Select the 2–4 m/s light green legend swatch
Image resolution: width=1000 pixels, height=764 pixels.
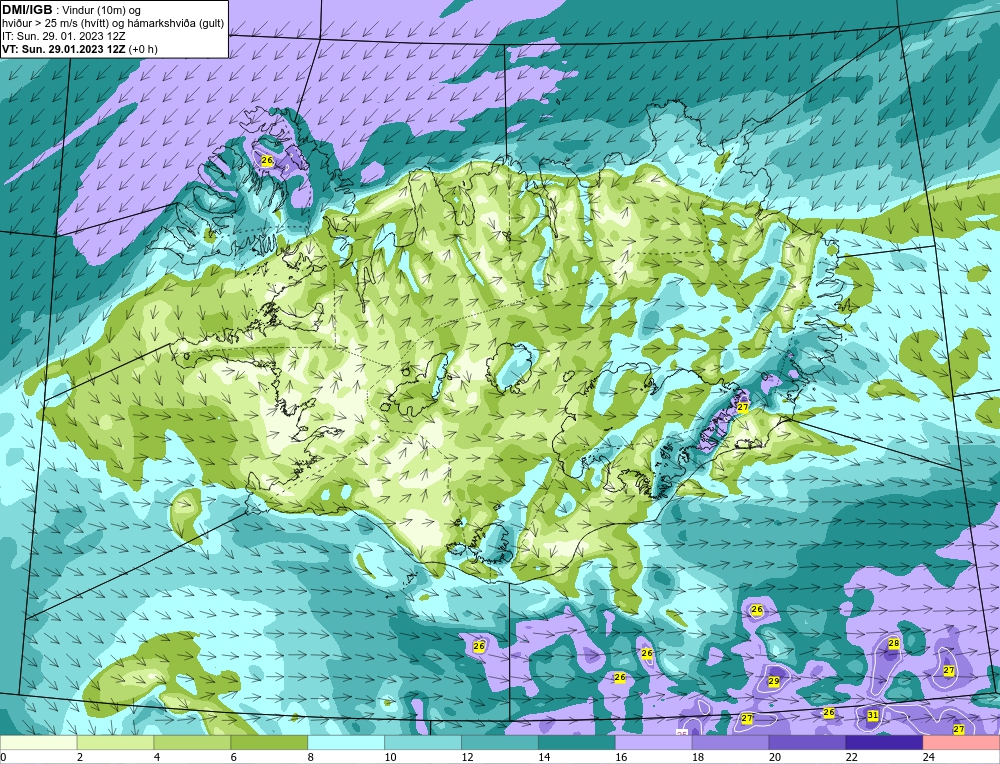pos(115,743)
